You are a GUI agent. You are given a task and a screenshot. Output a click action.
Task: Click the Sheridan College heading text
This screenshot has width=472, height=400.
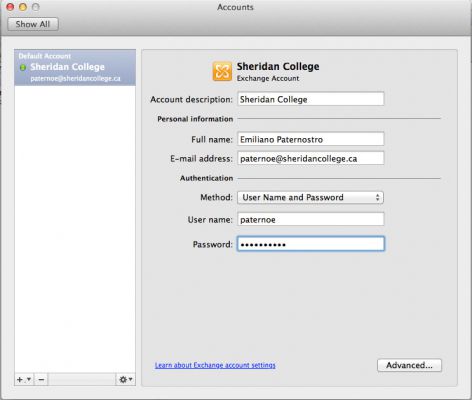(x=278, y=66)
